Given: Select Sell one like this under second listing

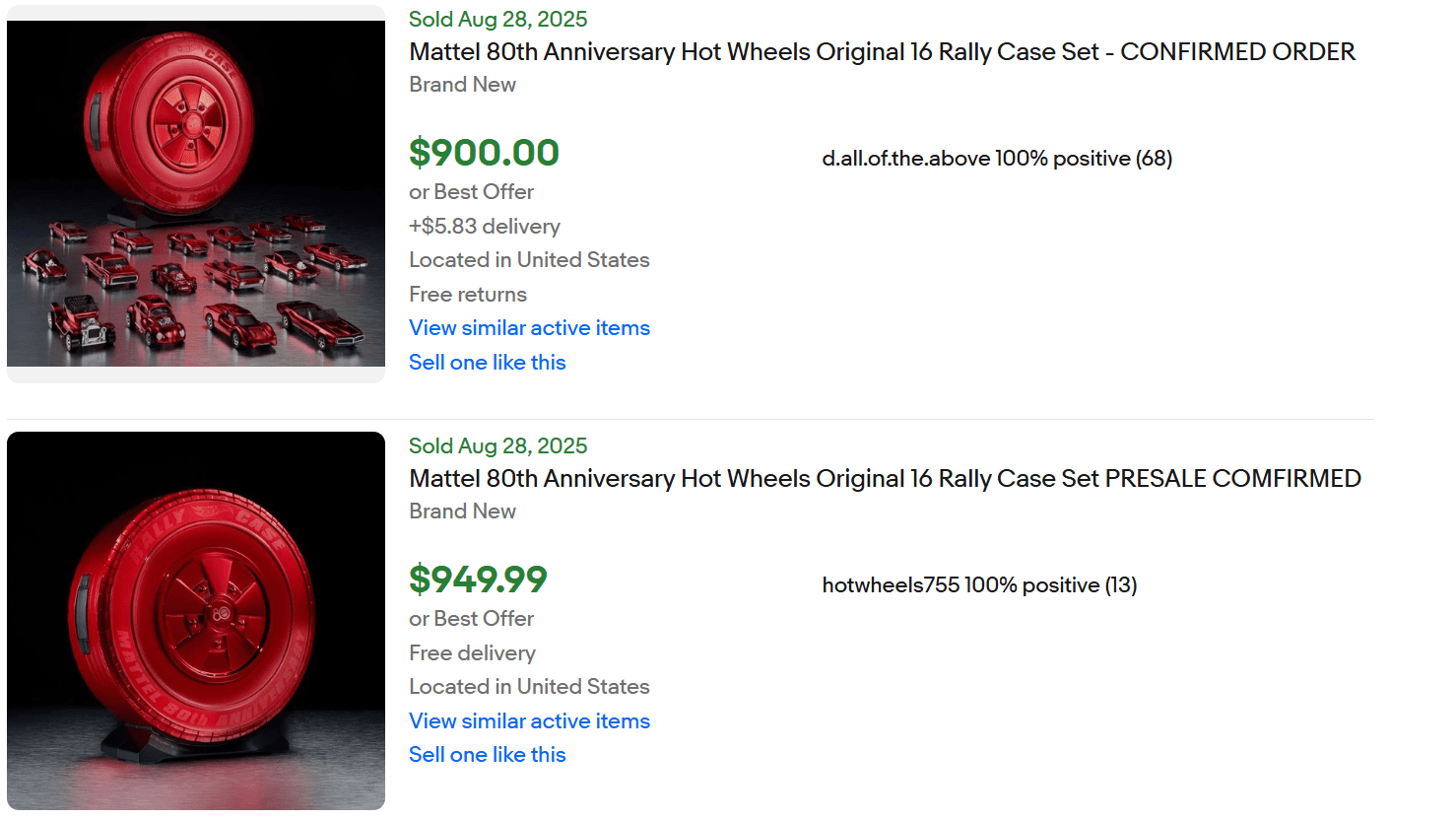Looking at the screenshot, I should pyautogui.click(x=487, y=754).
